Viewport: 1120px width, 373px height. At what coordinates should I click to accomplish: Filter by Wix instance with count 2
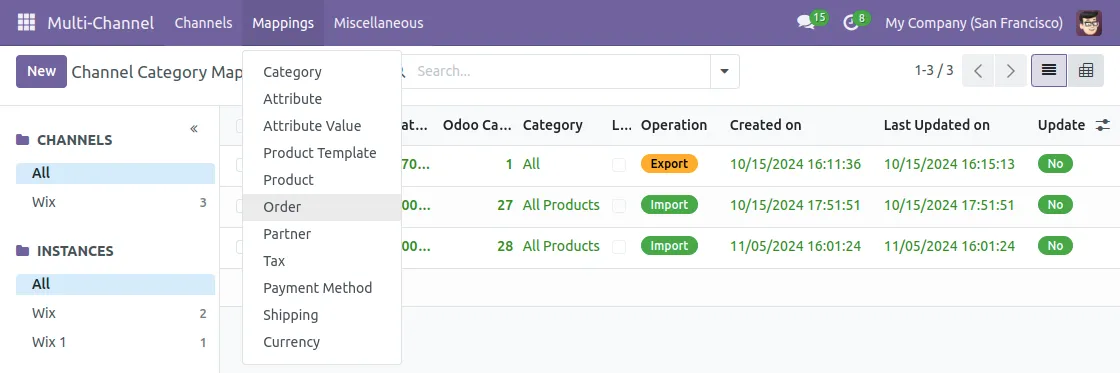pyautogui.click(x=115, y=314)
